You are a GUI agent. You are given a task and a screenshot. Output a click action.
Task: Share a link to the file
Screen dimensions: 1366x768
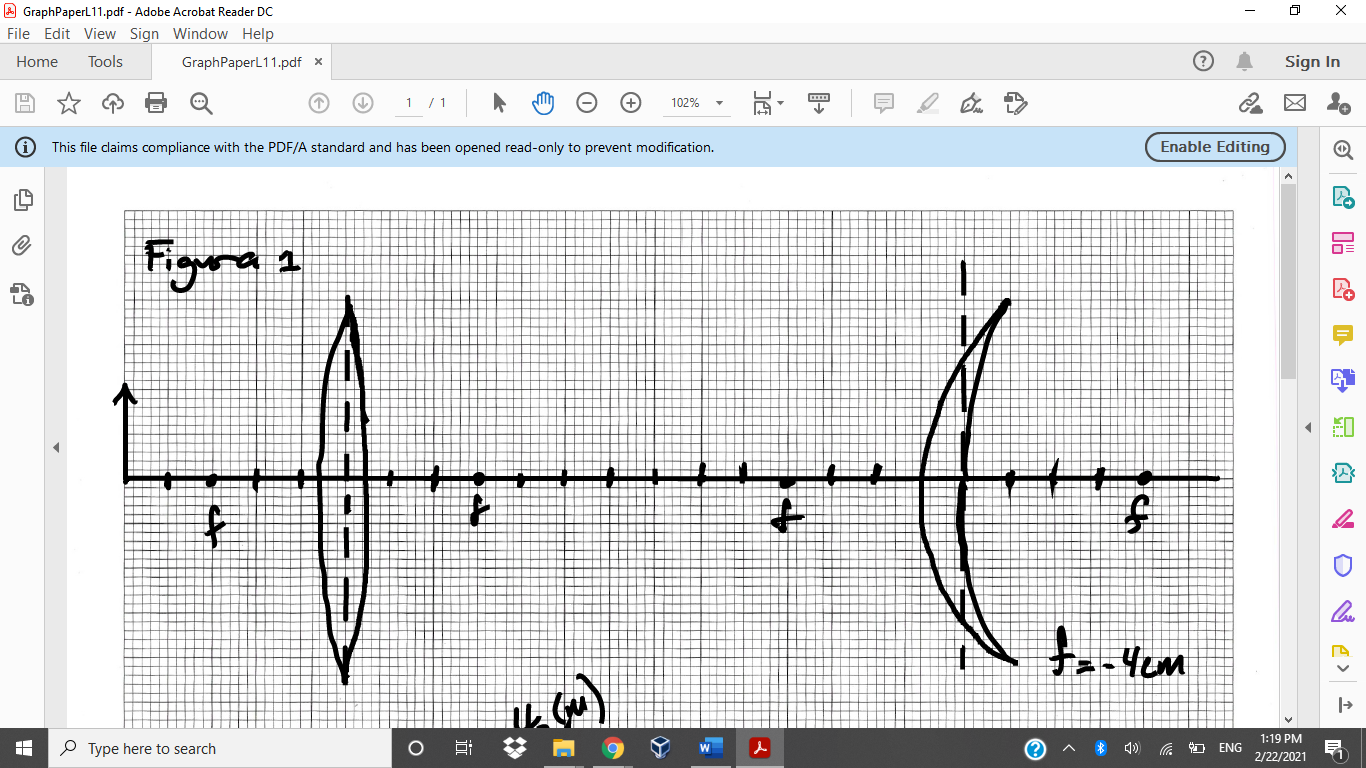click(1250, 103)
